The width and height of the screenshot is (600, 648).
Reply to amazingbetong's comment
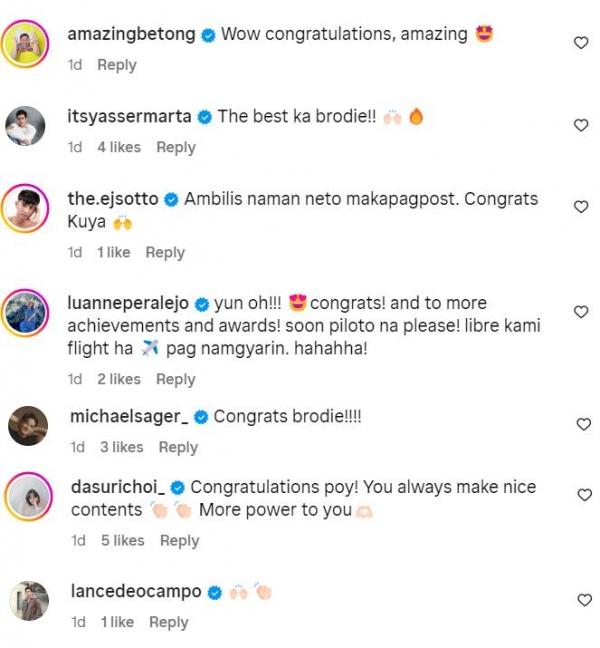click(116, 65)
